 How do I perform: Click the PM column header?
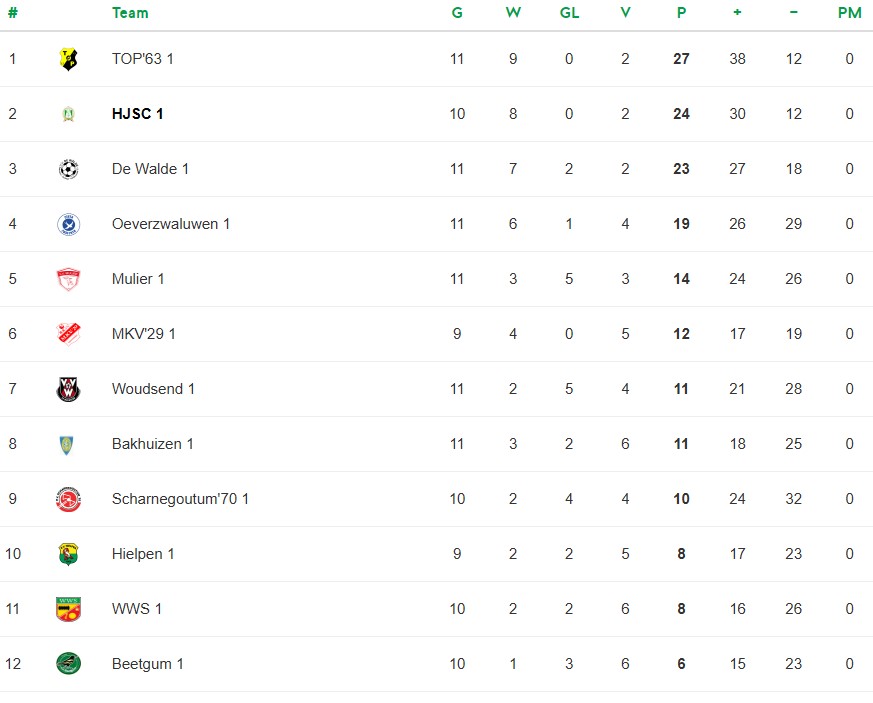point(849,13)
